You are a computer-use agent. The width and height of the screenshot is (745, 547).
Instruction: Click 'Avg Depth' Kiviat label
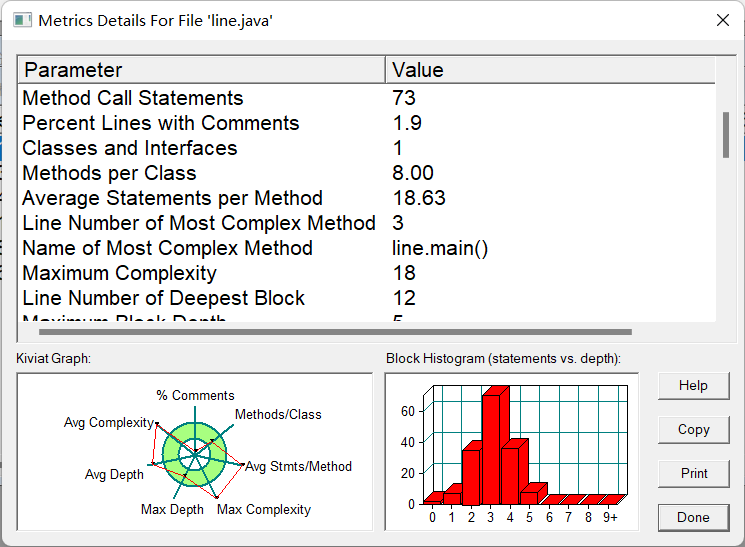click(114, 474)
